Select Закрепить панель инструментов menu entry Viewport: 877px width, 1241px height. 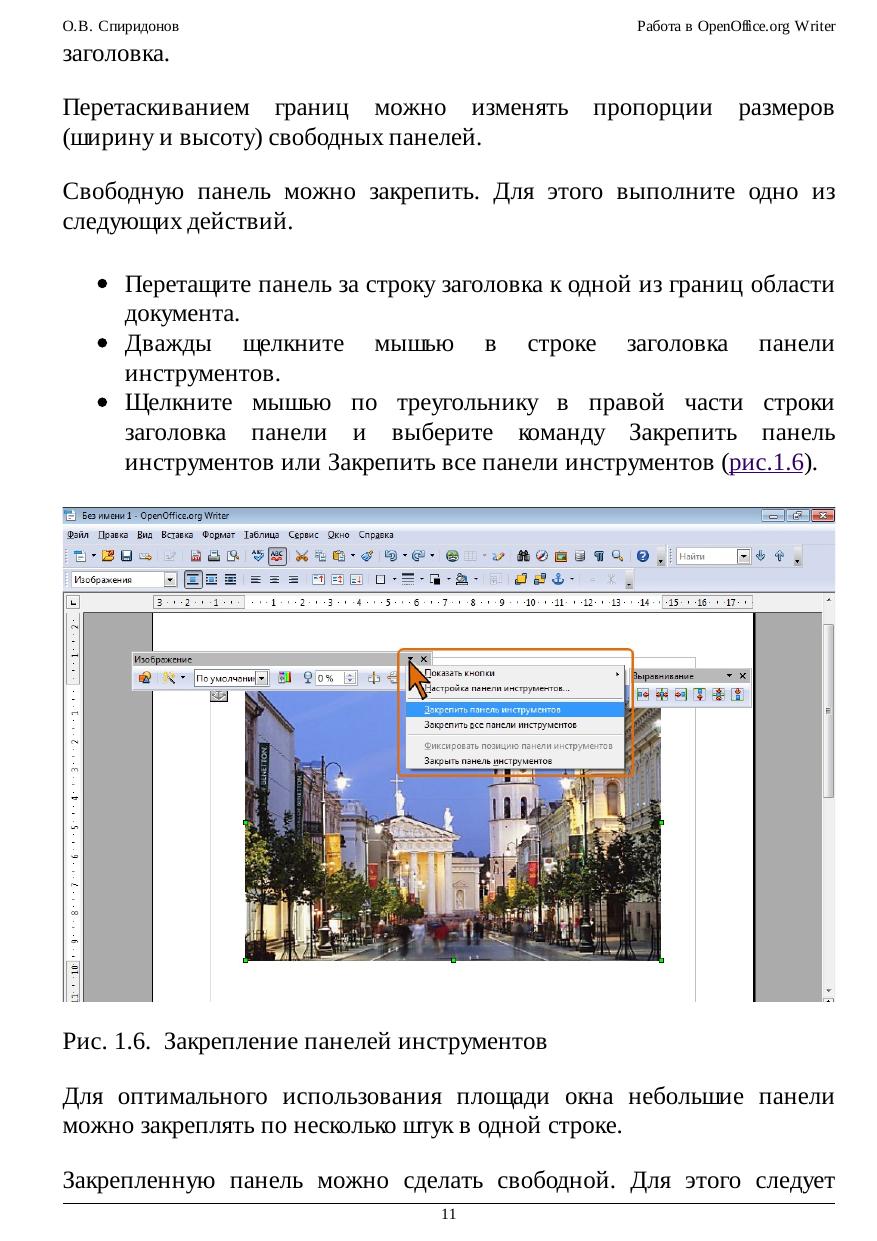pyautogui.click(x=491, y=709)
